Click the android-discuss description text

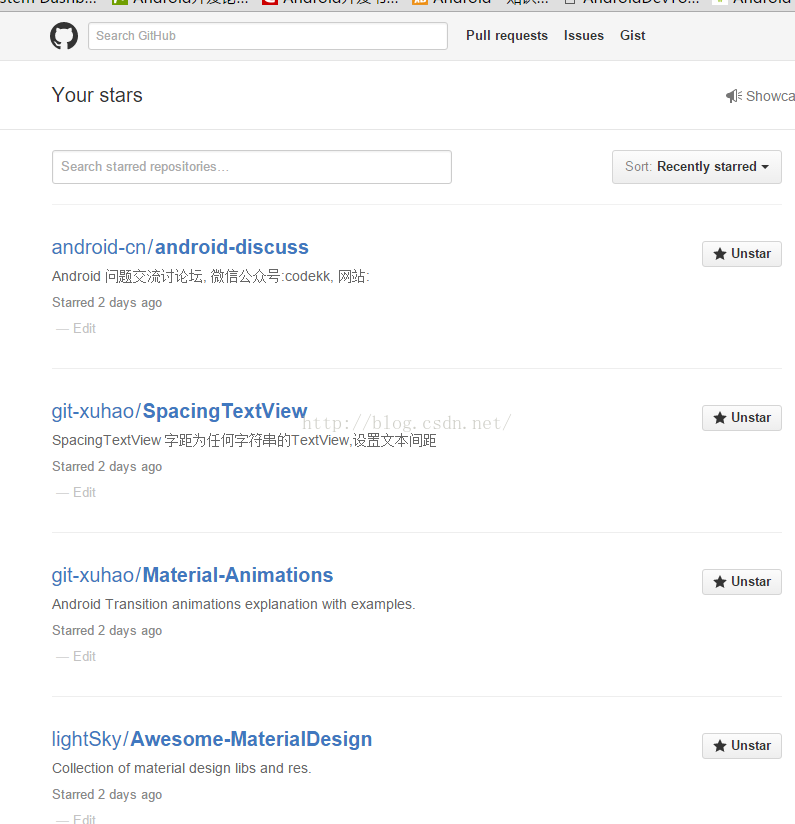pos(211,276)
